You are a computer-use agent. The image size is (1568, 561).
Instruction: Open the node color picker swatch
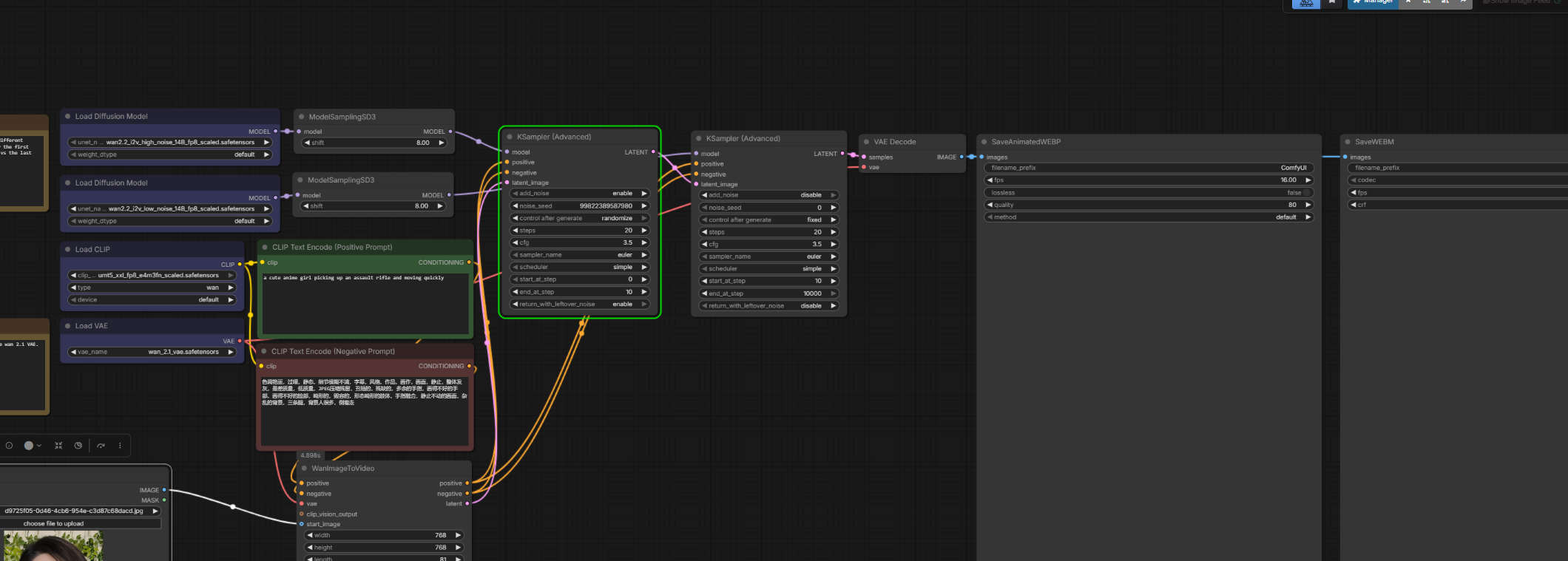coord(32,446)
